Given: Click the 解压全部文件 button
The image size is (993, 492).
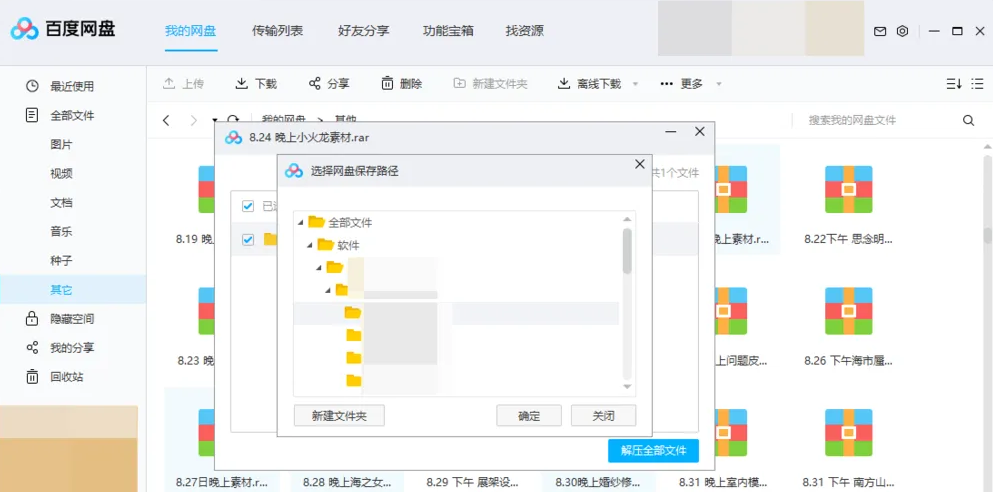Looking at the screenshot, I should (x=654, y=451).
